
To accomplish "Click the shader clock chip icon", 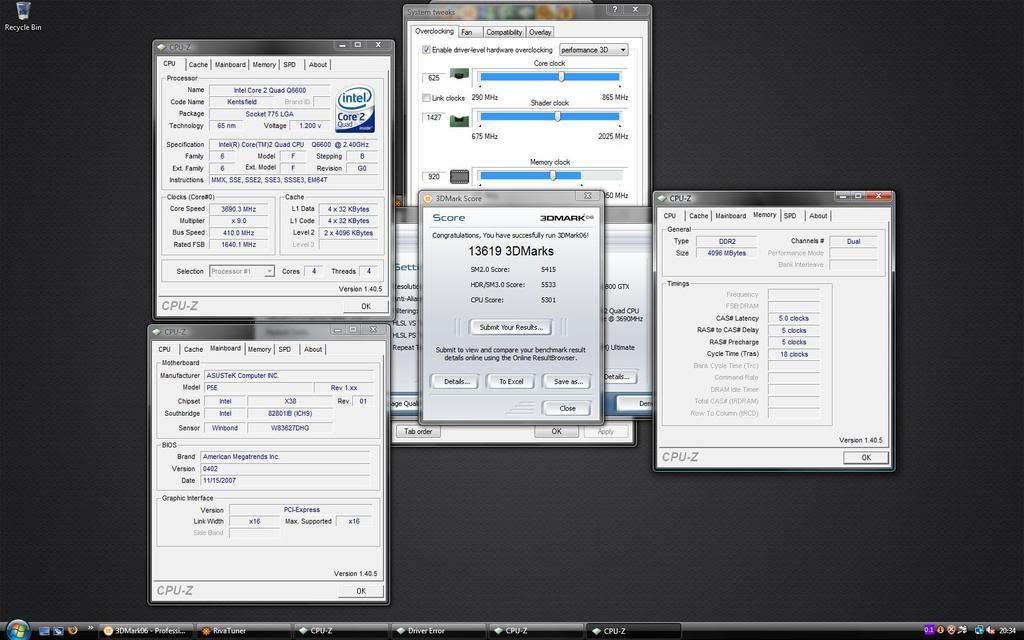I will 459,120.
